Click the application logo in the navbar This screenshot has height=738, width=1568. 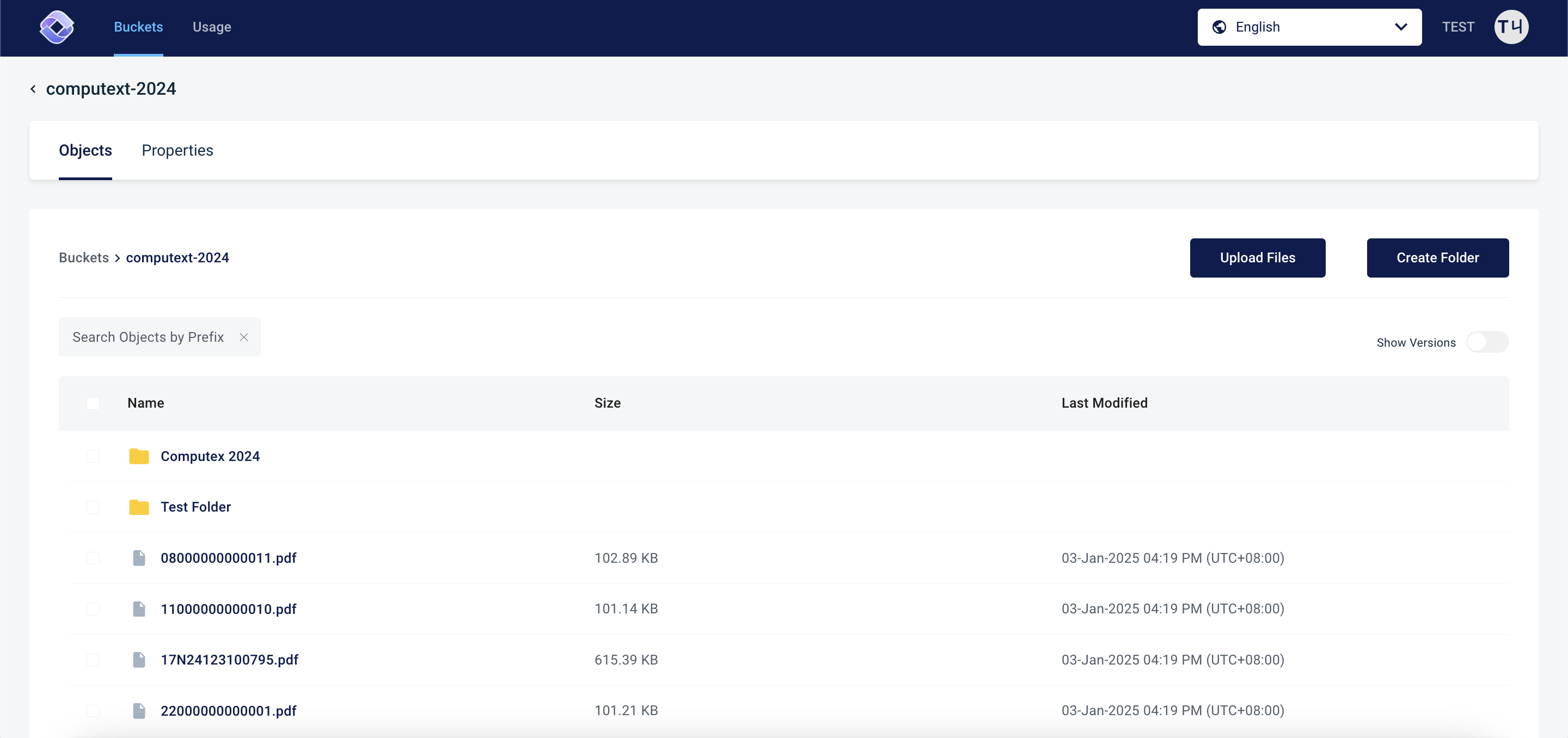[x=56, y=27]
